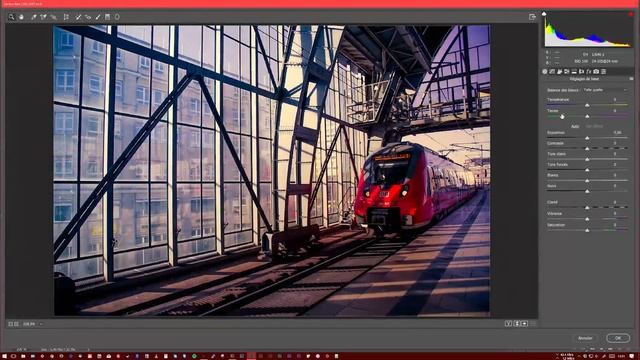
Task: Click the Clarté slider handle
Action: click(587, 208)
